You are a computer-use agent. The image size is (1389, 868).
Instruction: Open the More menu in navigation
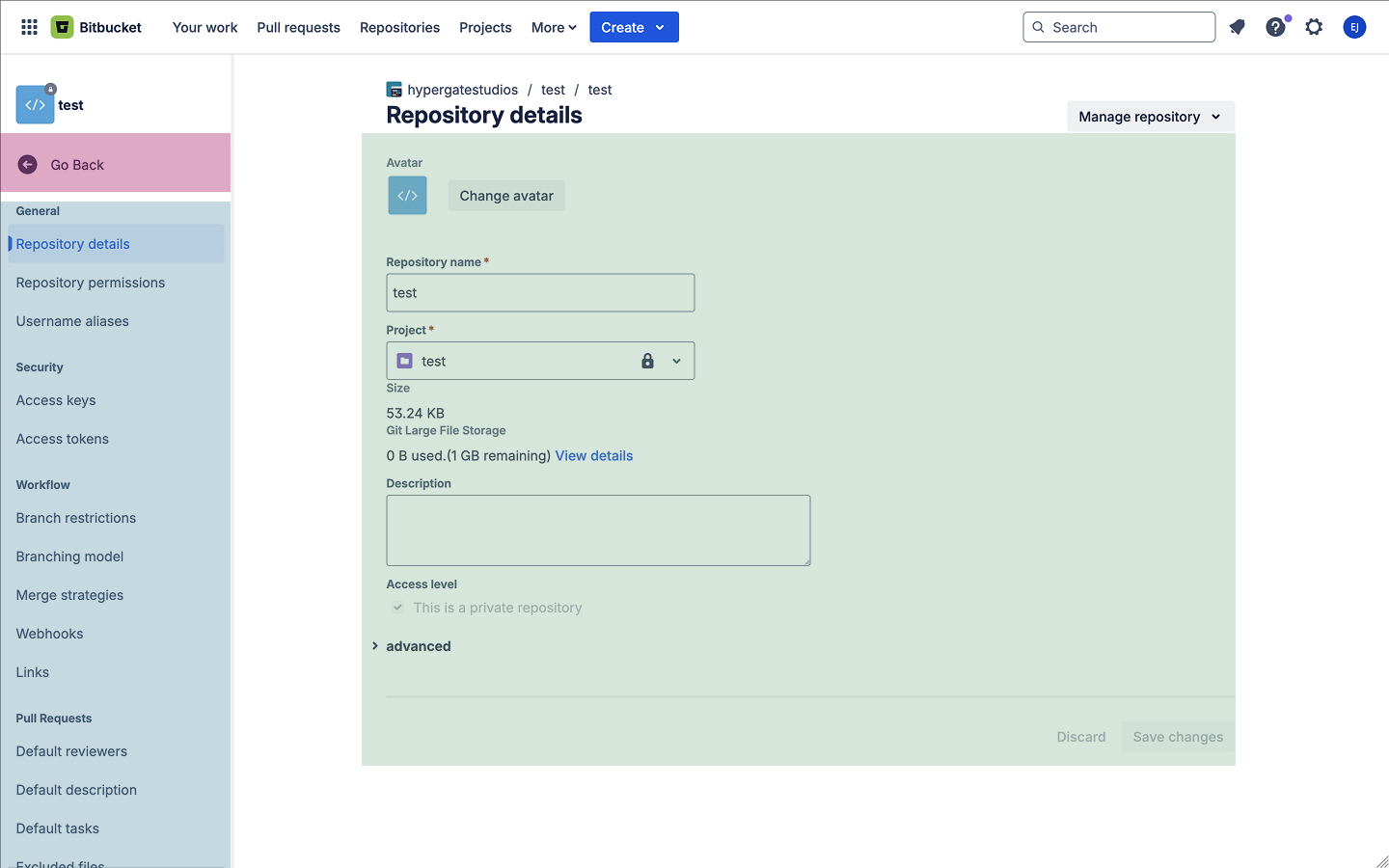(x=554, y=27)
